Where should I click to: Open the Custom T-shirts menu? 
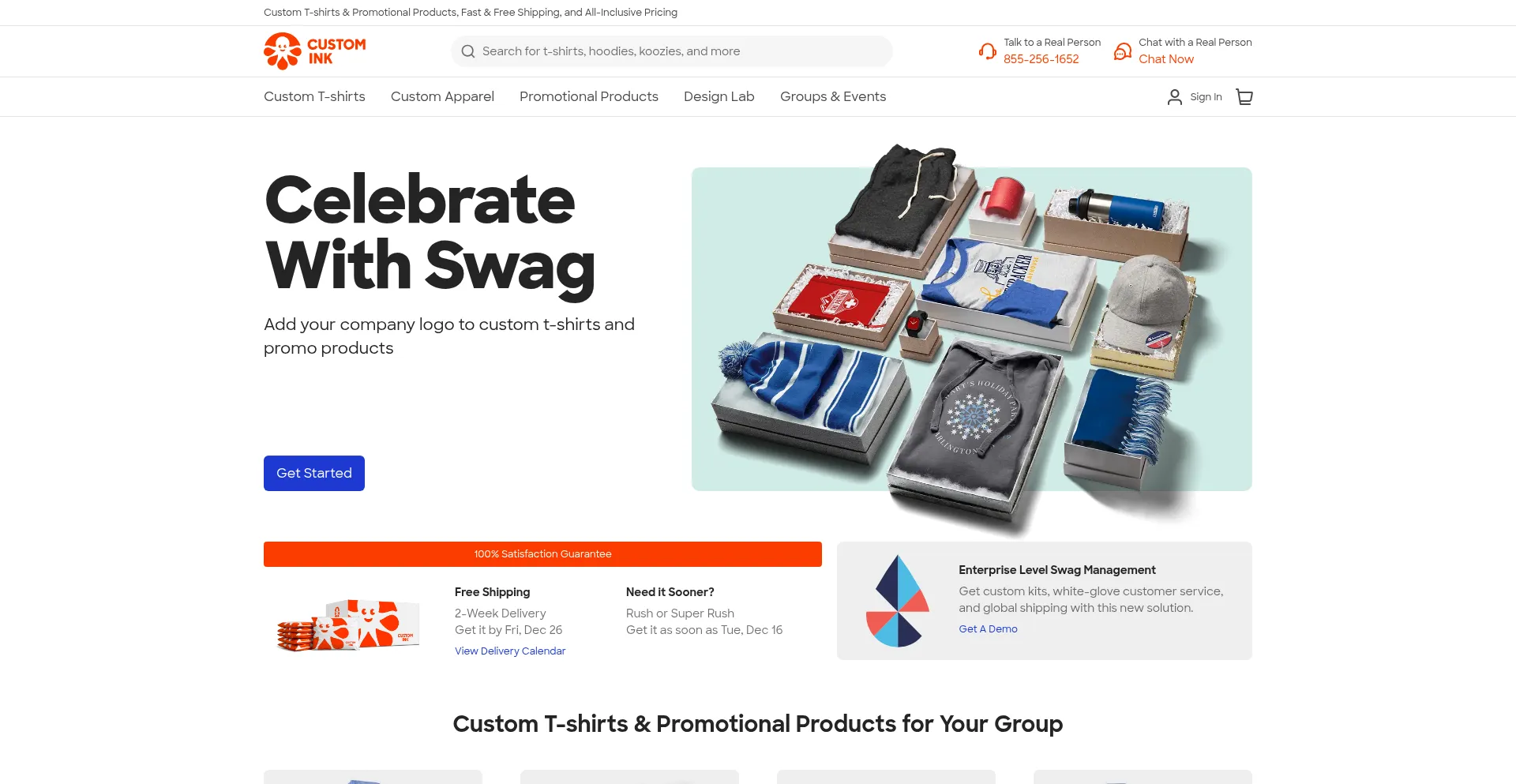[314, 96]
